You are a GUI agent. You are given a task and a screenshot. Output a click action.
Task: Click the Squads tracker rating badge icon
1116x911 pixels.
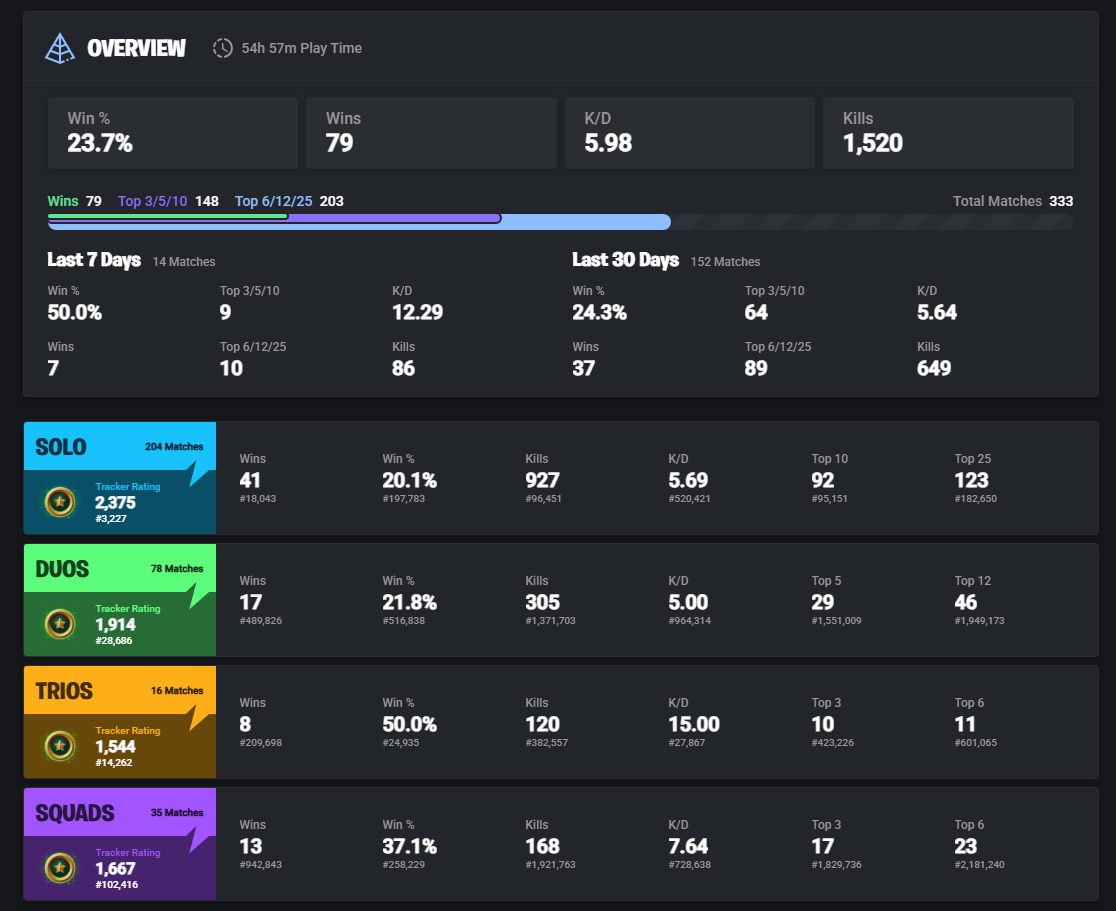click(60, 868)
